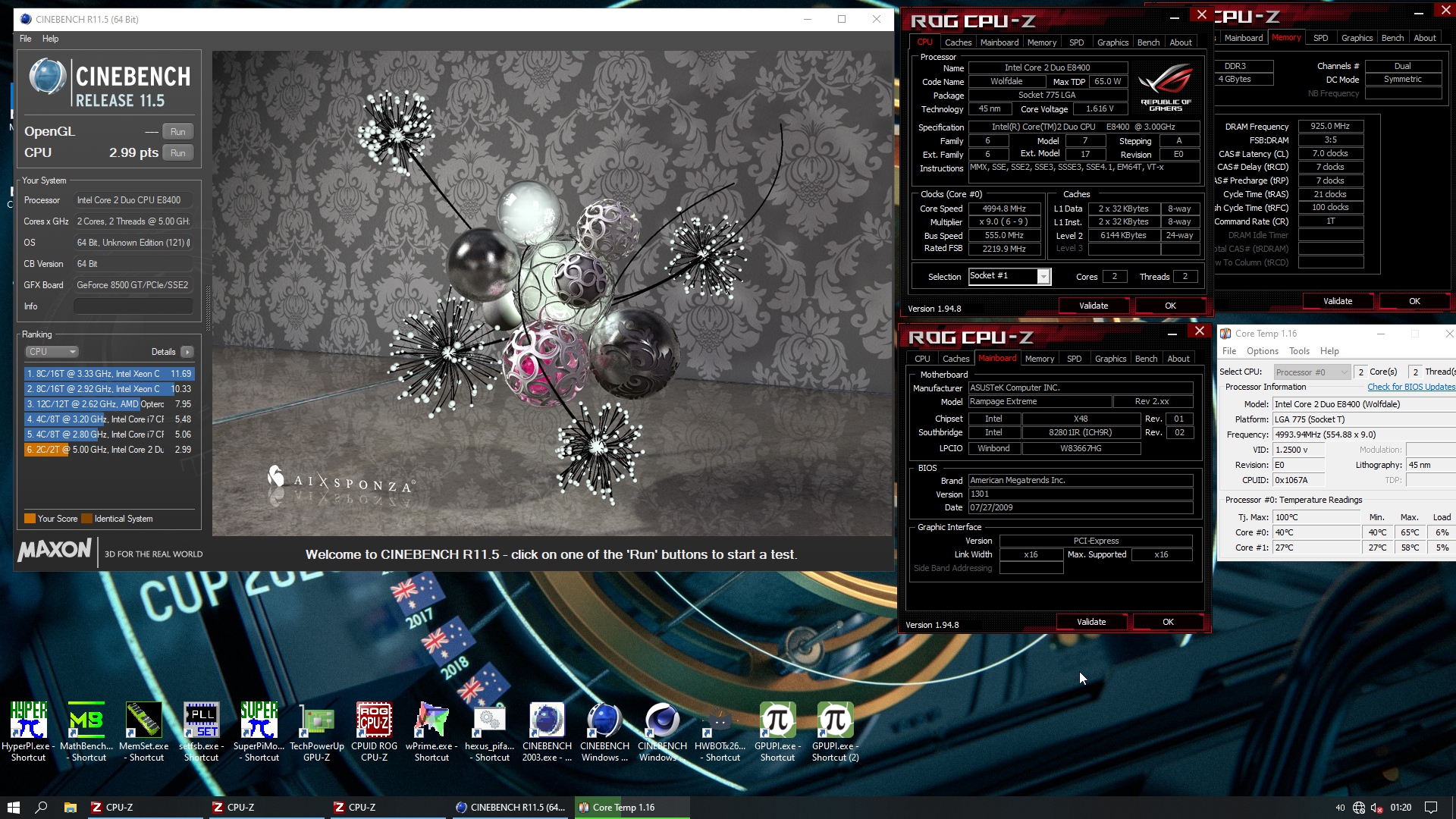Open Cinebench Help menu

(x=50, y=39)
